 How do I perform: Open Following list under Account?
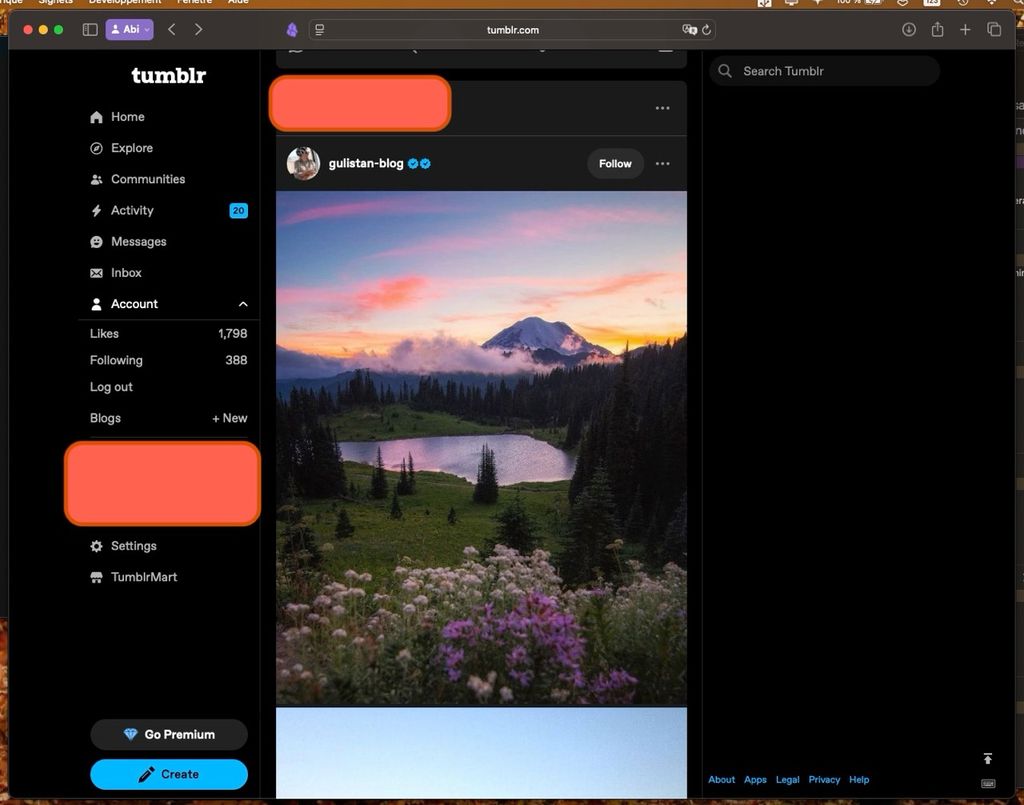[x=116, y=360]
